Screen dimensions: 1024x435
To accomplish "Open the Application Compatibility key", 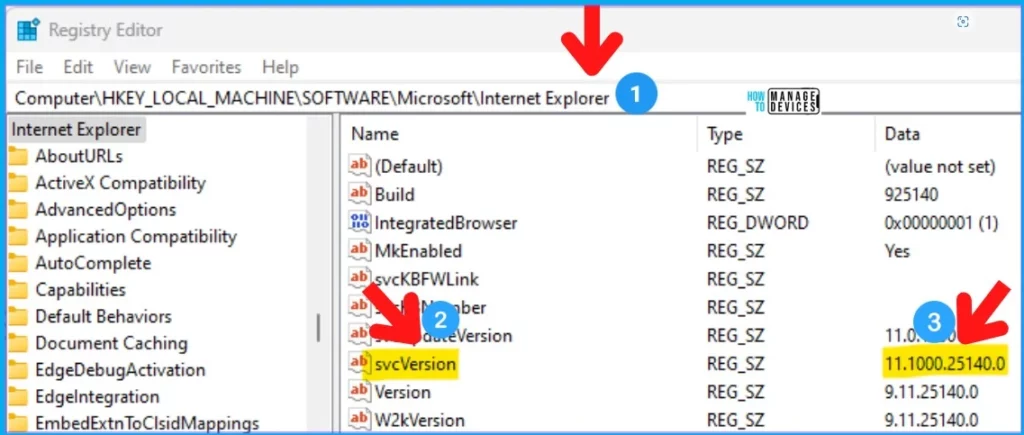I will (x=136, y=236).
